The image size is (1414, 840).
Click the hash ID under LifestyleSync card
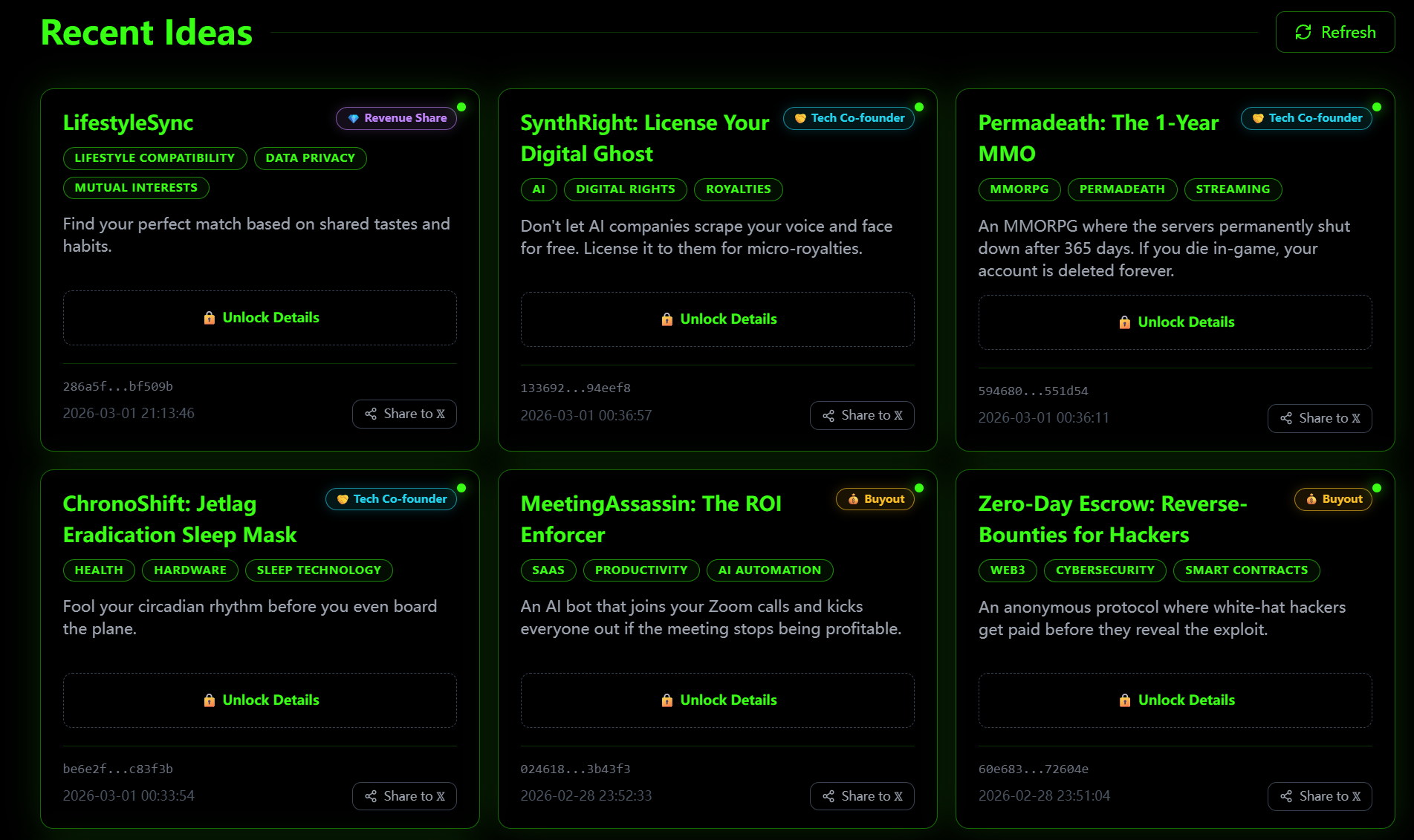click(x=117, y=386)
